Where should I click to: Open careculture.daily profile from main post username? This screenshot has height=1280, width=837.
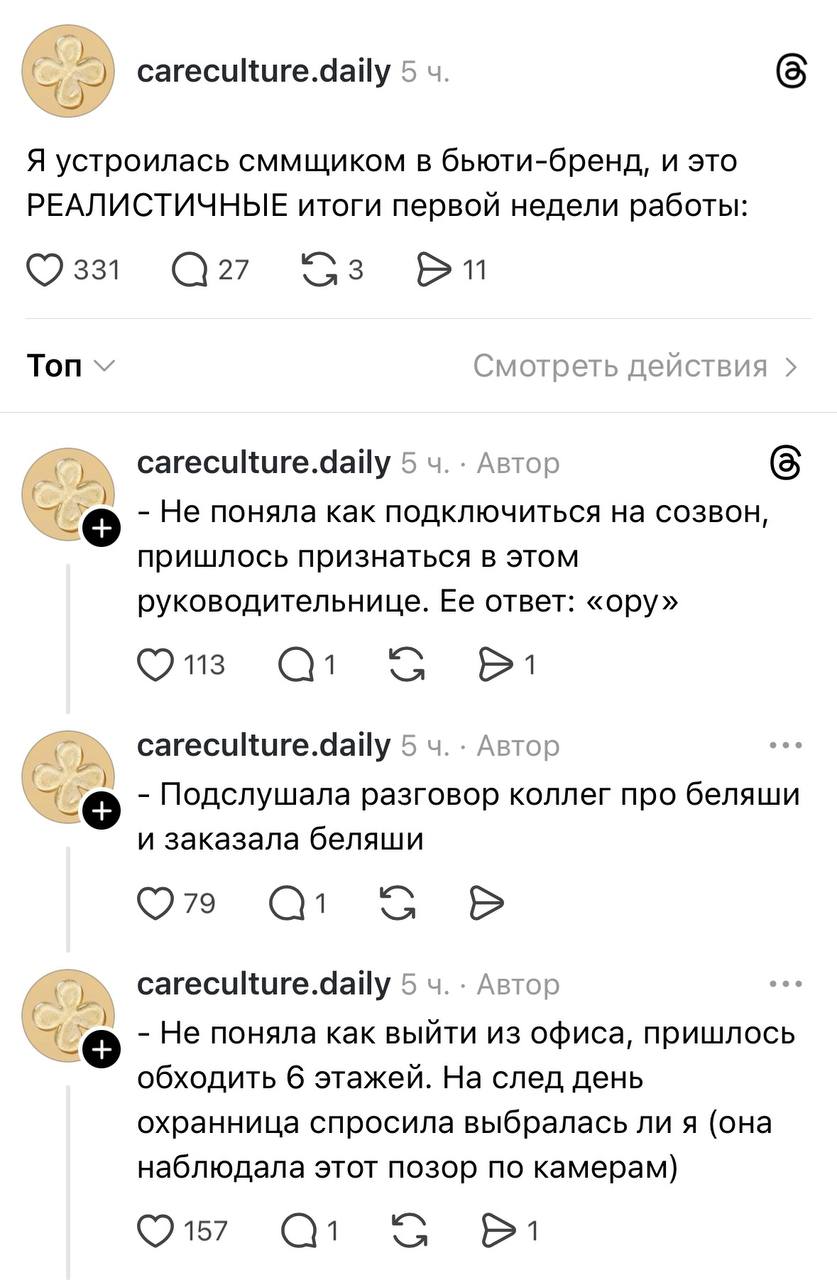(264, 72)
